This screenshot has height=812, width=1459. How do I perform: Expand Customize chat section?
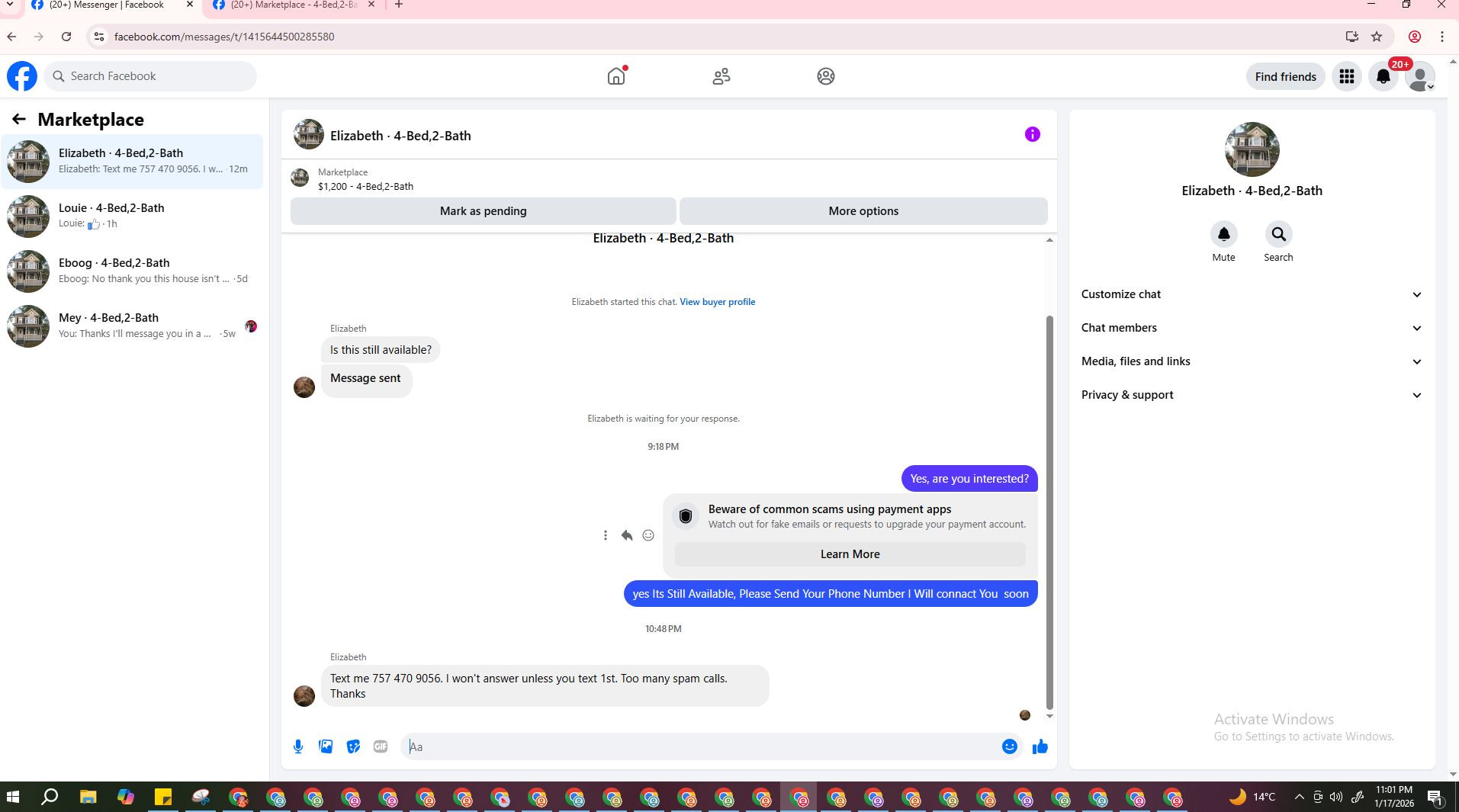(1252, 294)
